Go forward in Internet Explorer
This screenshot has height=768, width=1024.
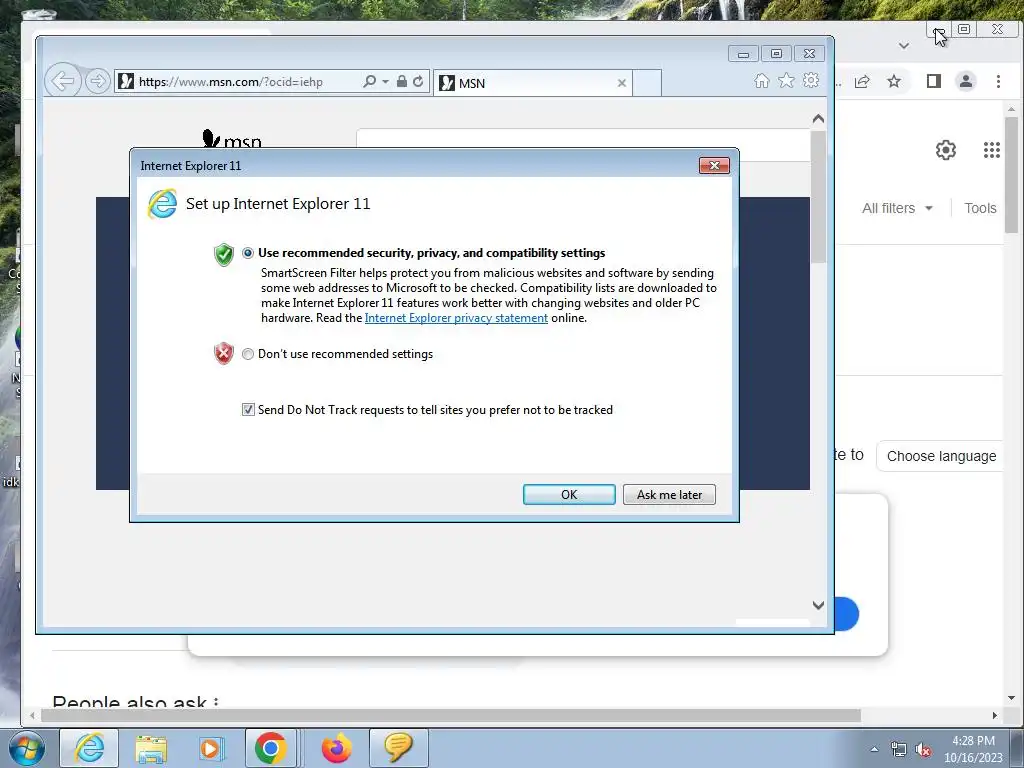(97, 82)
